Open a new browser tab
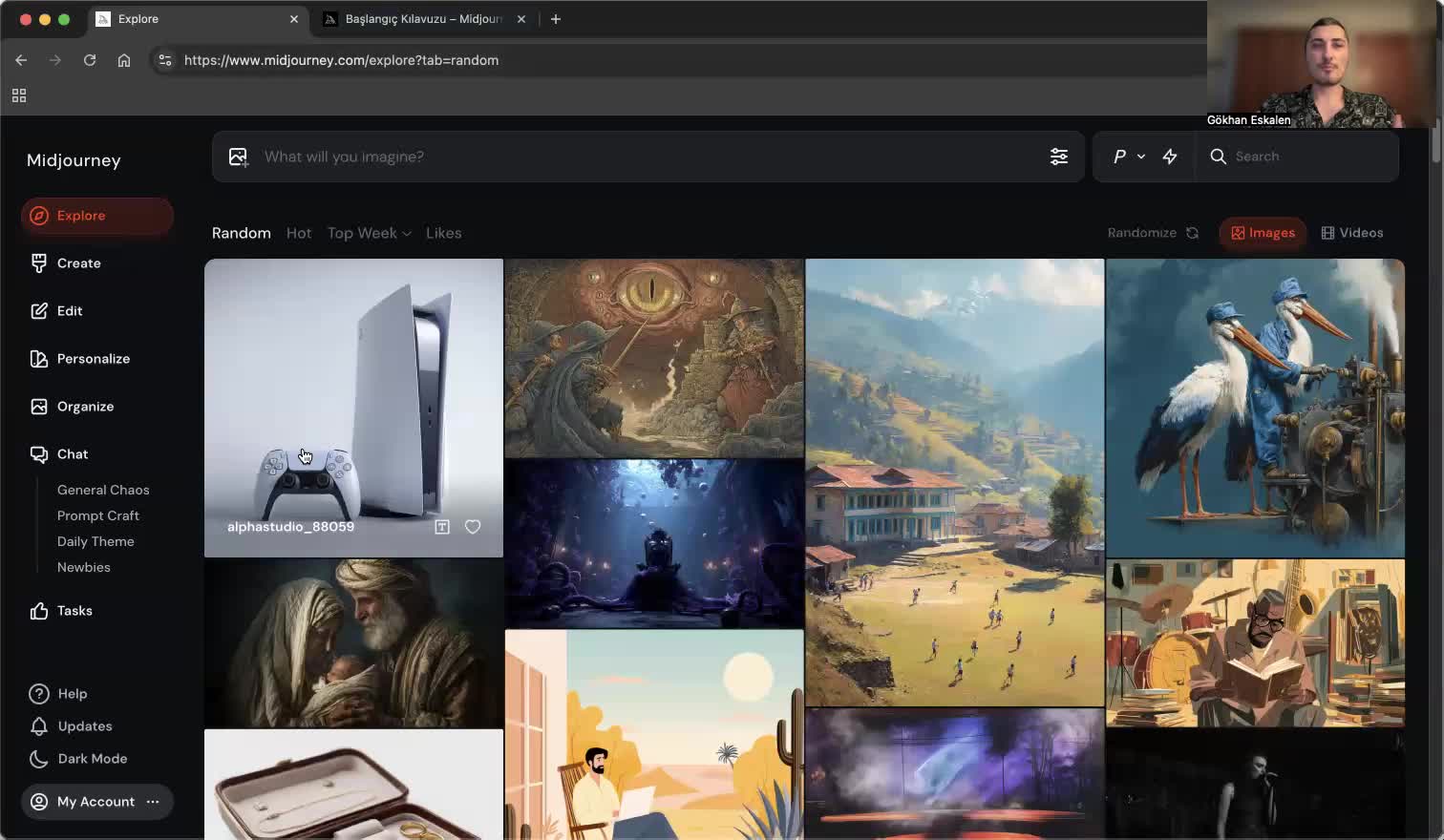 (556, 19)
